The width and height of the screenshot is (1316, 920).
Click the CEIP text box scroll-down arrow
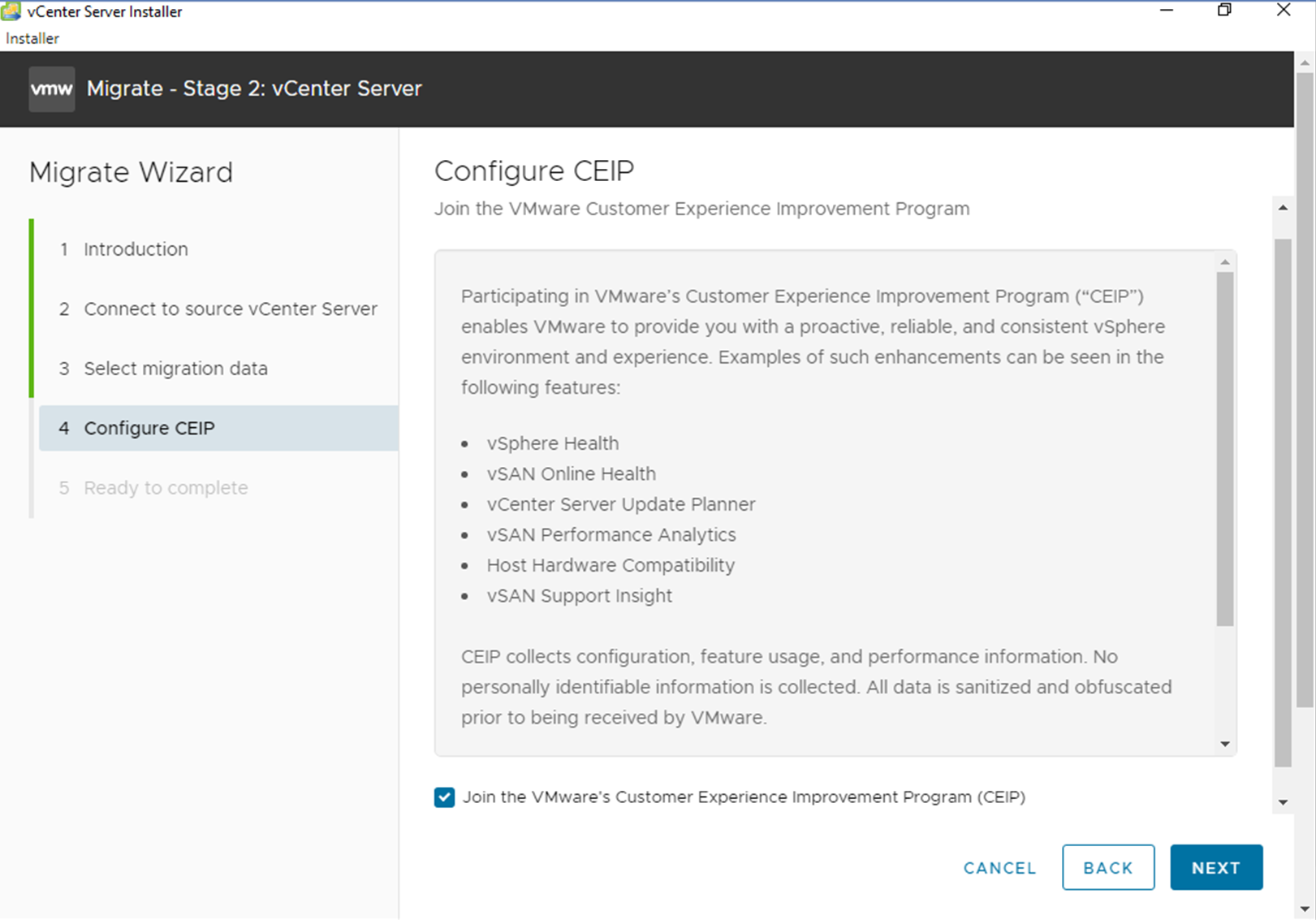coord(1225,744)
